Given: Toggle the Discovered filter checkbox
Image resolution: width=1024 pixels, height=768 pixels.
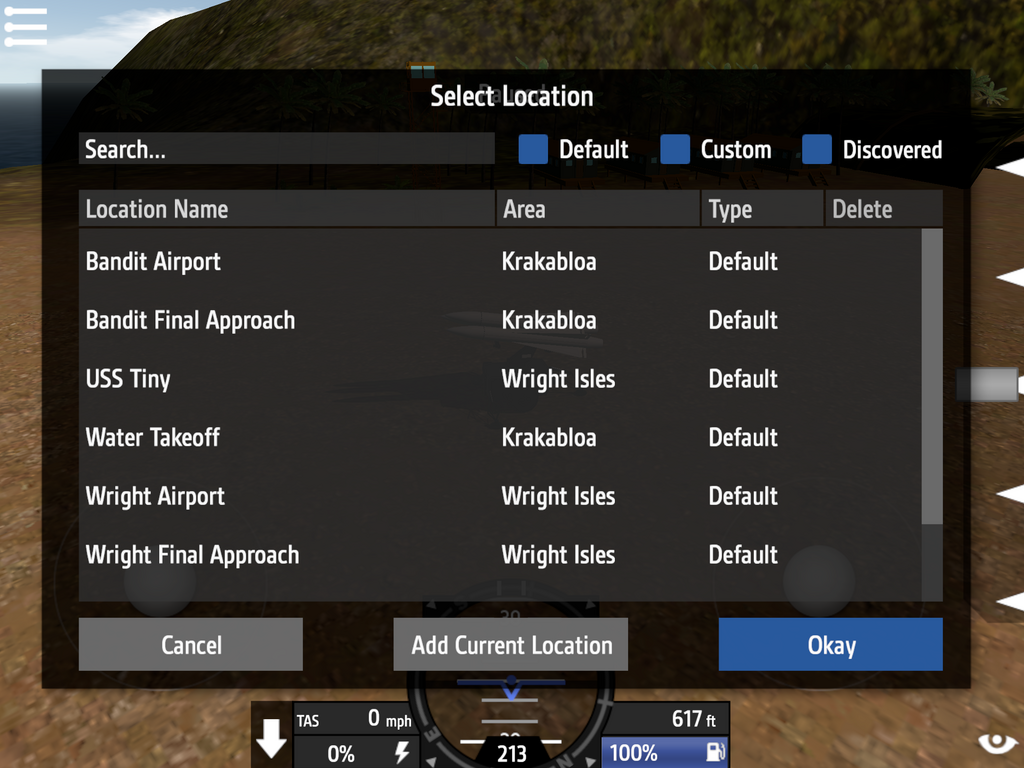Looking at the screenshot, I should click(x=816, y=150).
